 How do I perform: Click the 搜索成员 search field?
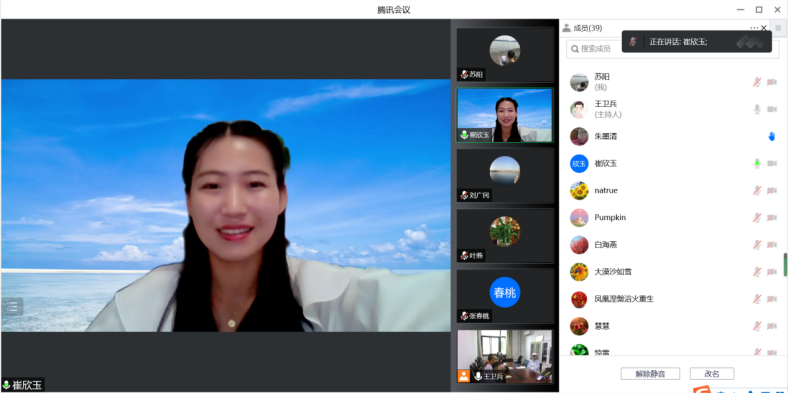point(673,49)
